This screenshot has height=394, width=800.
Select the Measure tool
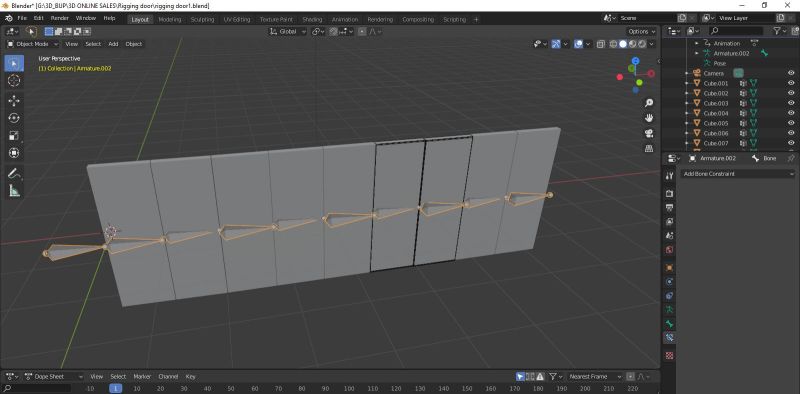pyautogui.click(x=14, y=190)
